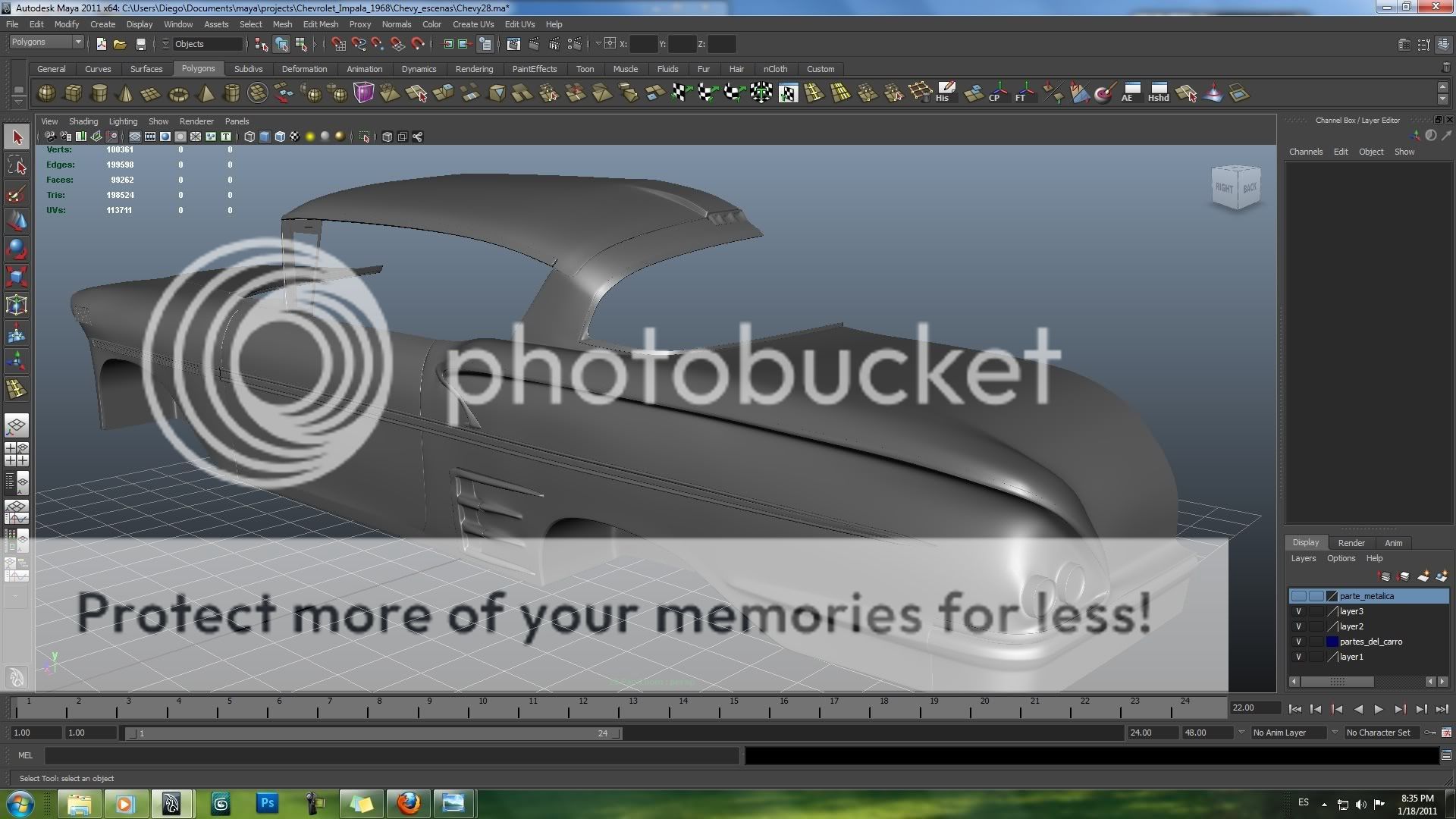Click the save scene disk icon

[140, 44]
